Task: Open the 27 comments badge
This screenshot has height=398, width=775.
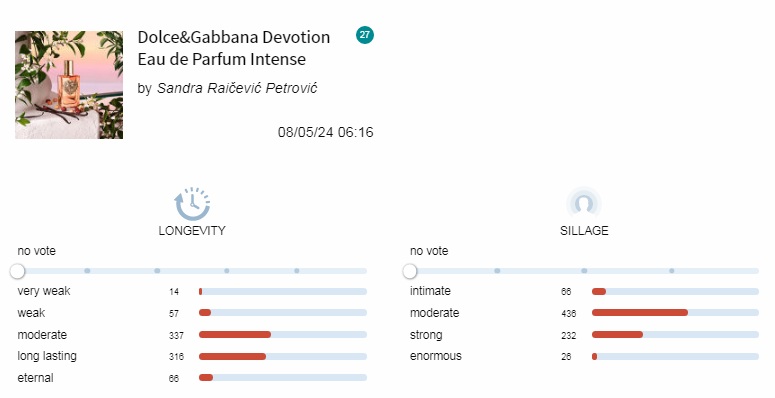Action: pos(365,35)
